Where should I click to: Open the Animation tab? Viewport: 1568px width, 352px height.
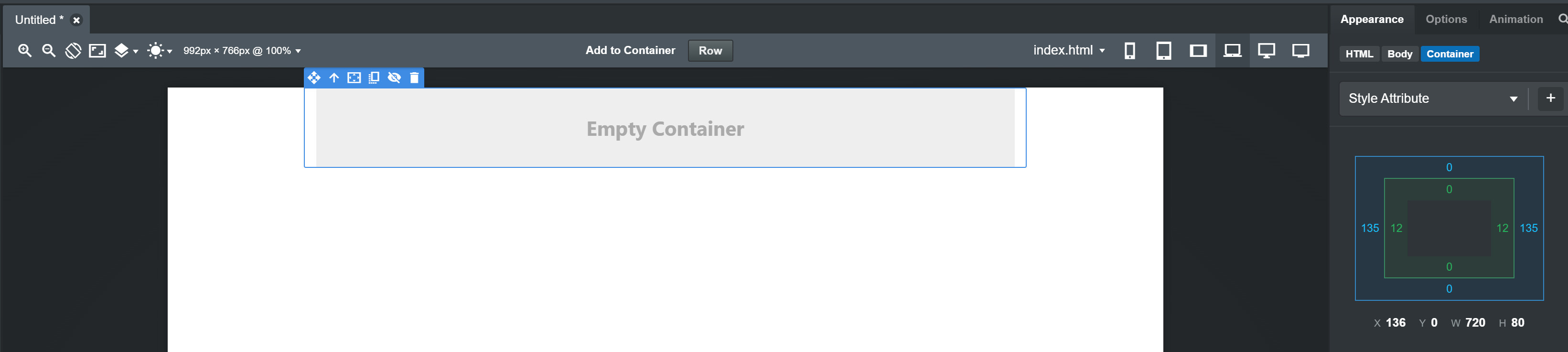click(1515, 20)
